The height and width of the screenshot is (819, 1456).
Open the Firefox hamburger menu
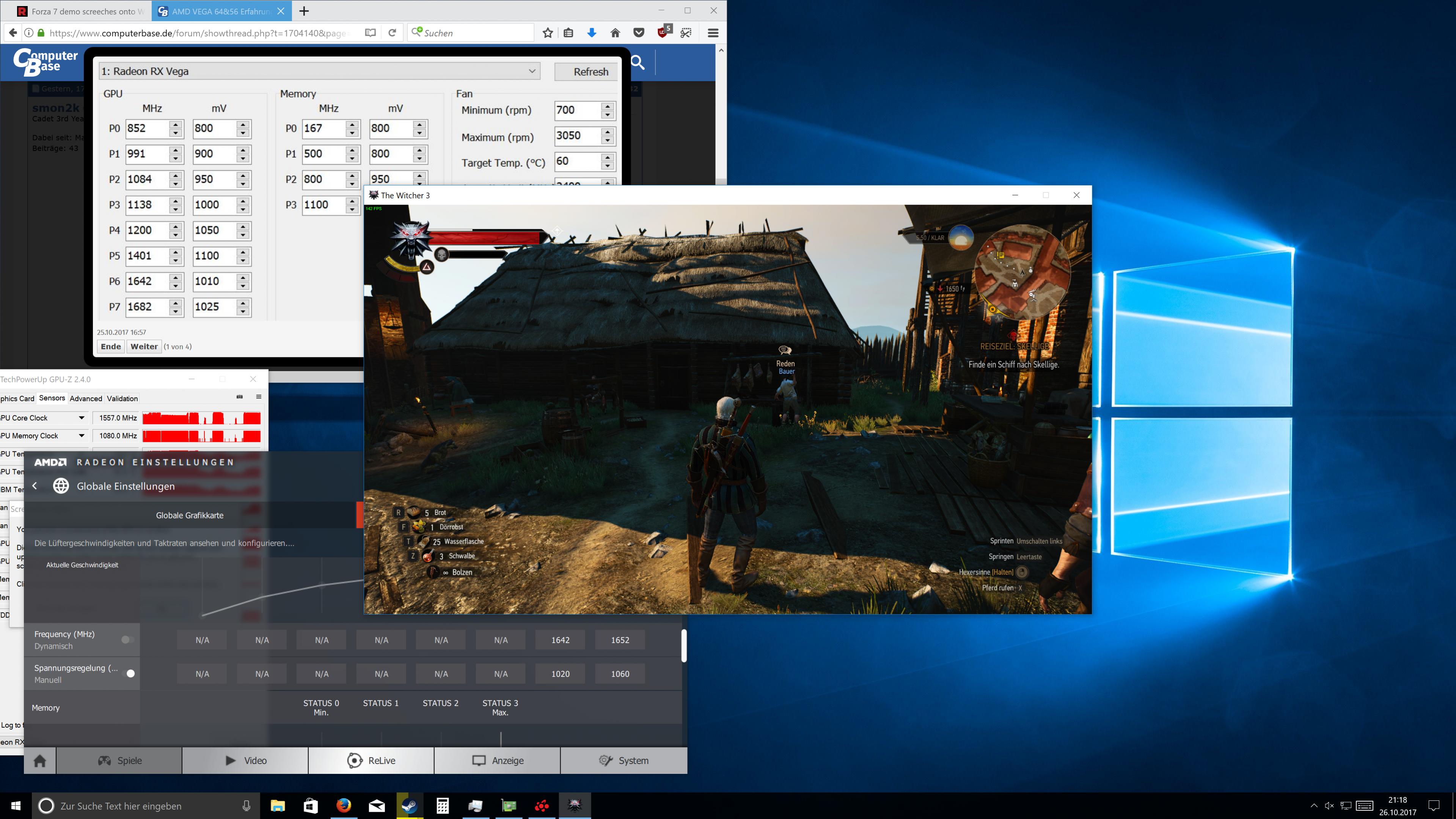[x=713, y=33]
